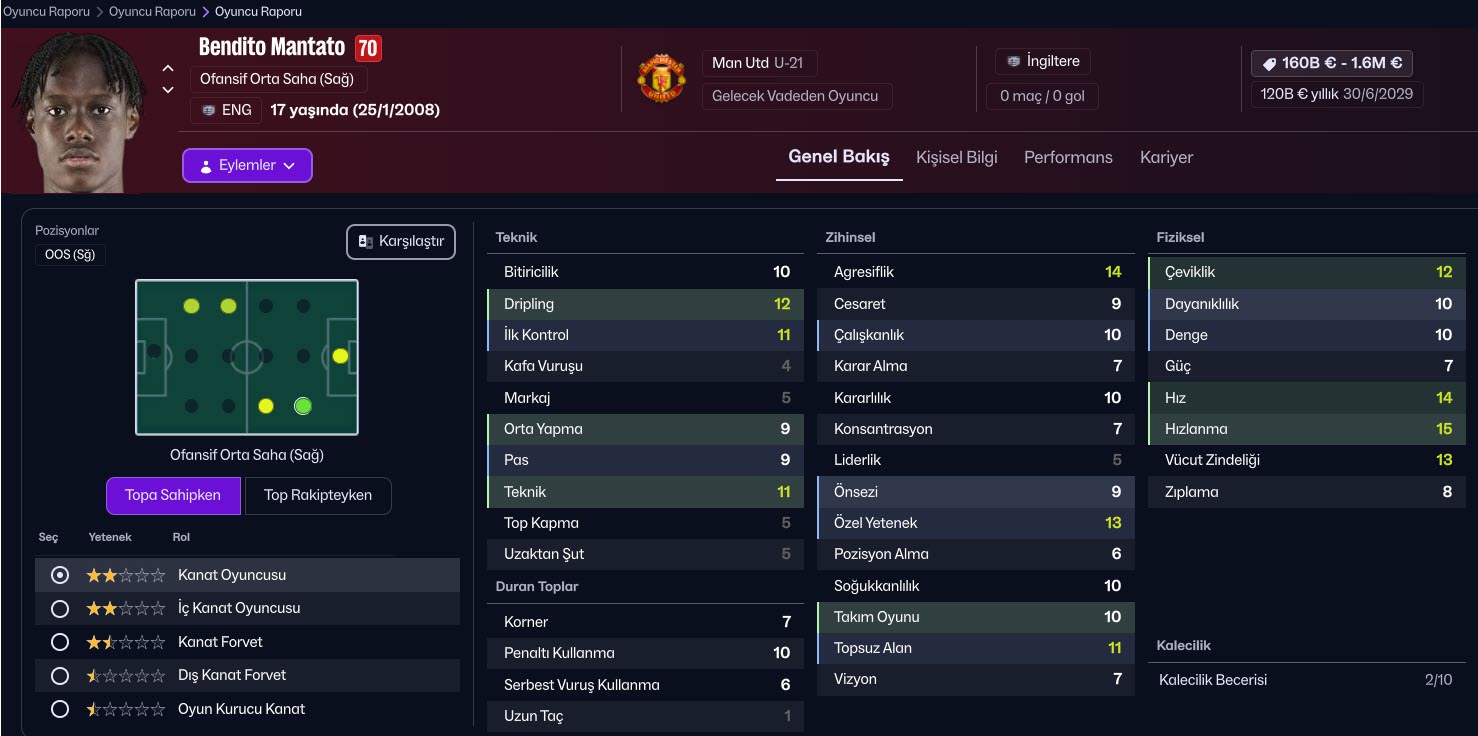Click the price tag transfer value icon
The width and height of the screenshot is (1478, 736).
point(1269,63)
